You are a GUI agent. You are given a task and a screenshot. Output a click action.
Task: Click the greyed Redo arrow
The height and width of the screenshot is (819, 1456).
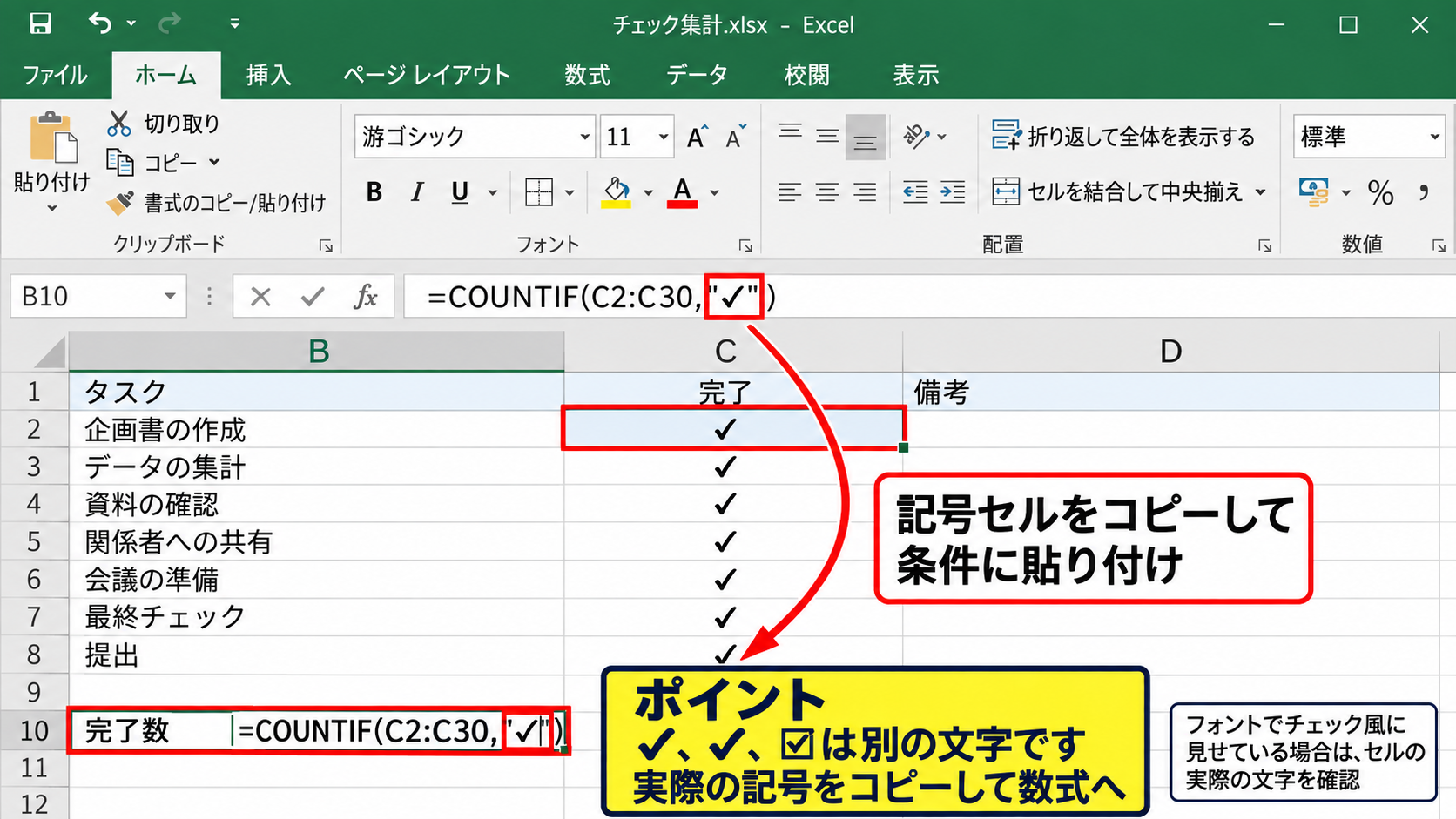click(x=169, y=23)
